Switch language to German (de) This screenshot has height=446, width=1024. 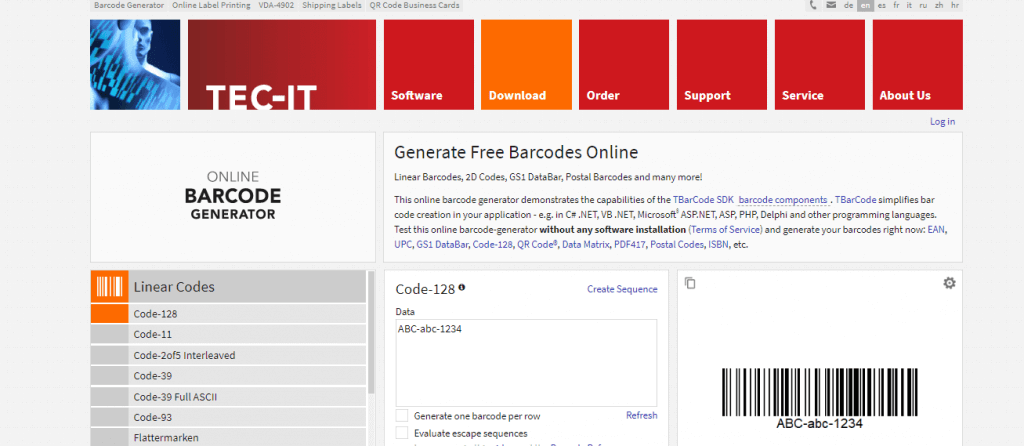848,5
